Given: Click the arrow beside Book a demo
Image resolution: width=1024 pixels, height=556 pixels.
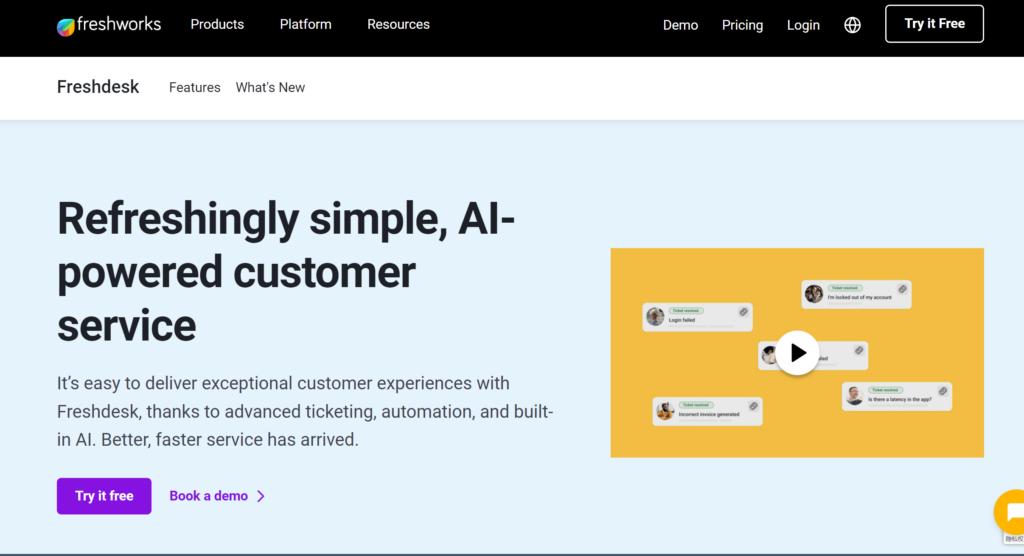Looking at the screenshot, I should 261,496.
